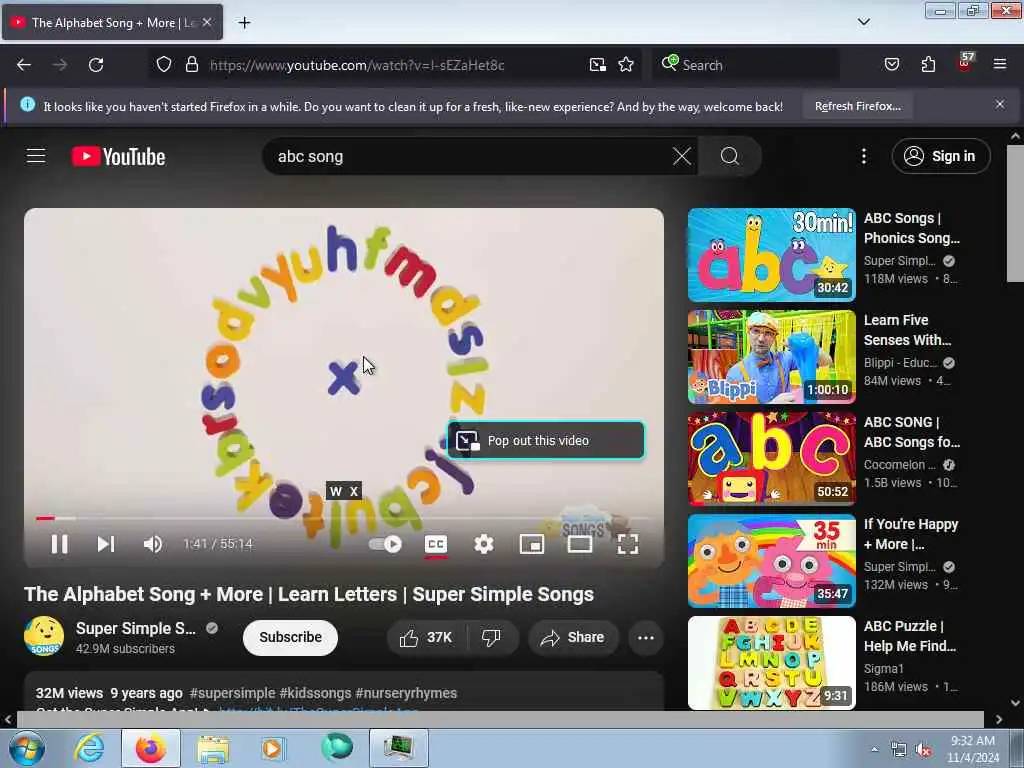Reload the page in Firefox
Screen dimensions: 1024x768
click(x=96, y=65)
